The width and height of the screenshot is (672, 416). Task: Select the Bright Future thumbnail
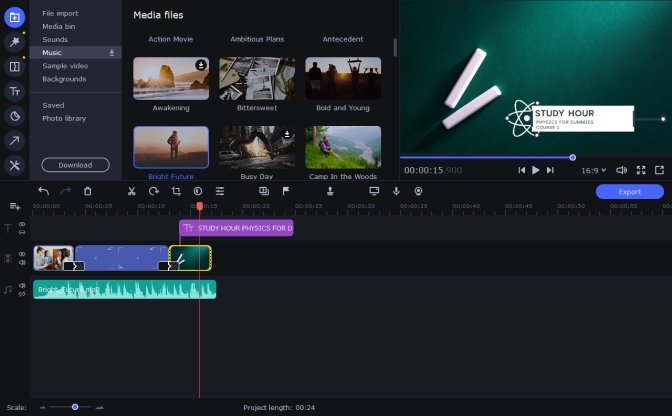click(x=171, y=147)
